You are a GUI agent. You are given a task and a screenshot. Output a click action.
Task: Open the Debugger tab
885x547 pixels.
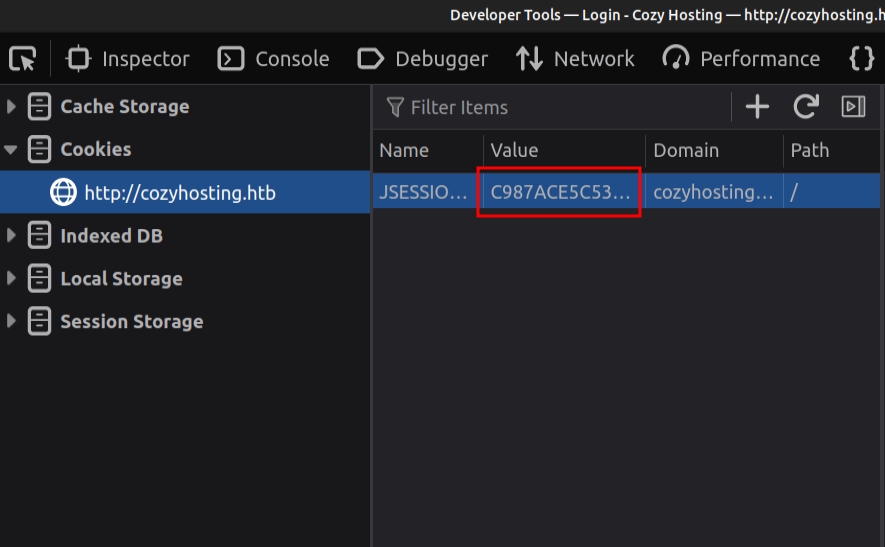coord(423,59)
